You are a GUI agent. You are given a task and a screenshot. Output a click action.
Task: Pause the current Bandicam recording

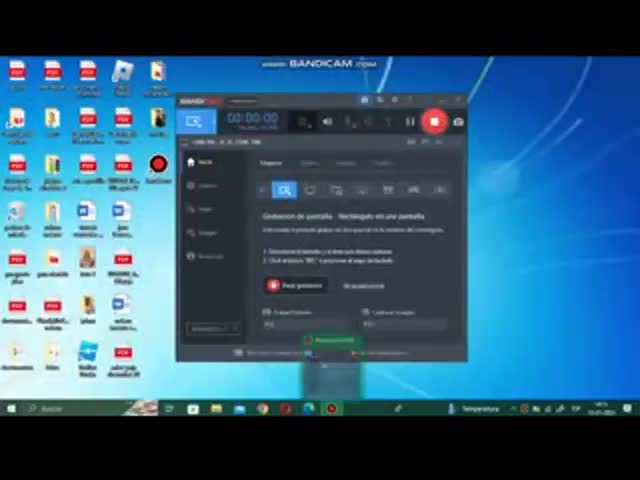click(410, 122)
